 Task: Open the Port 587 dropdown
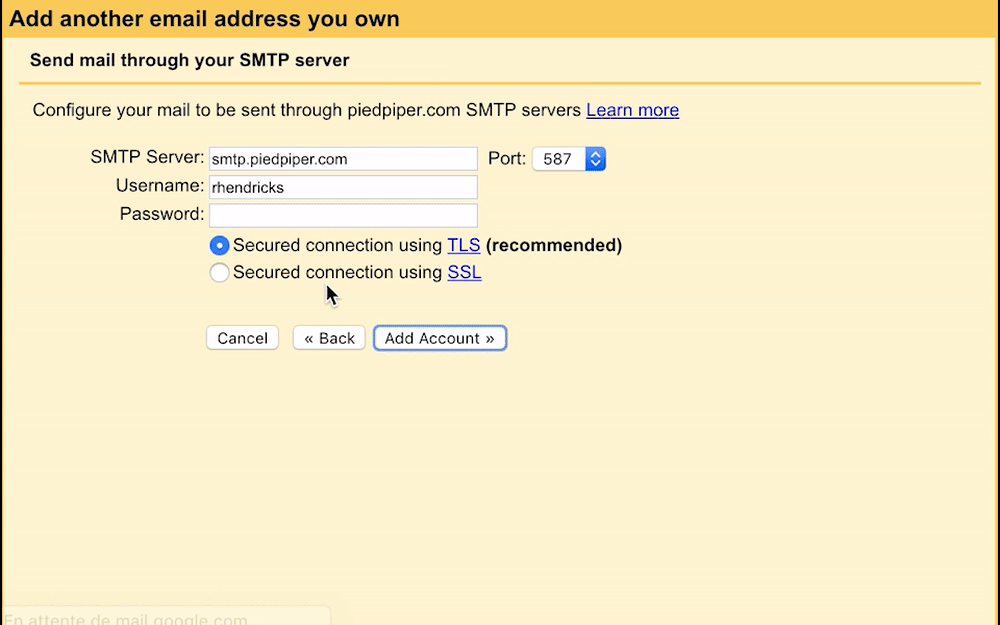click(569, 159)
